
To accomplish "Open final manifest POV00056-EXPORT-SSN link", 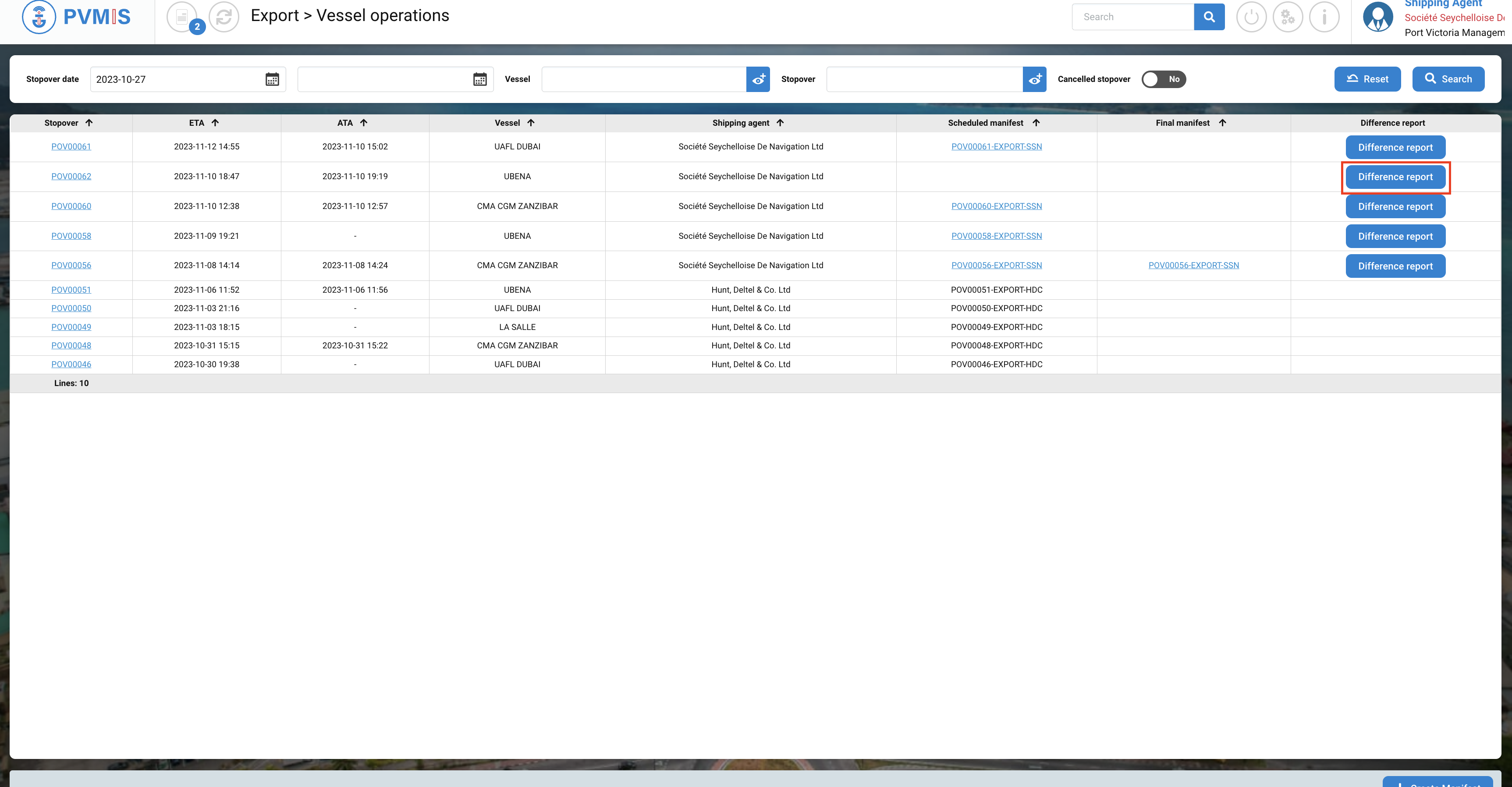I will coord(1193,265).
